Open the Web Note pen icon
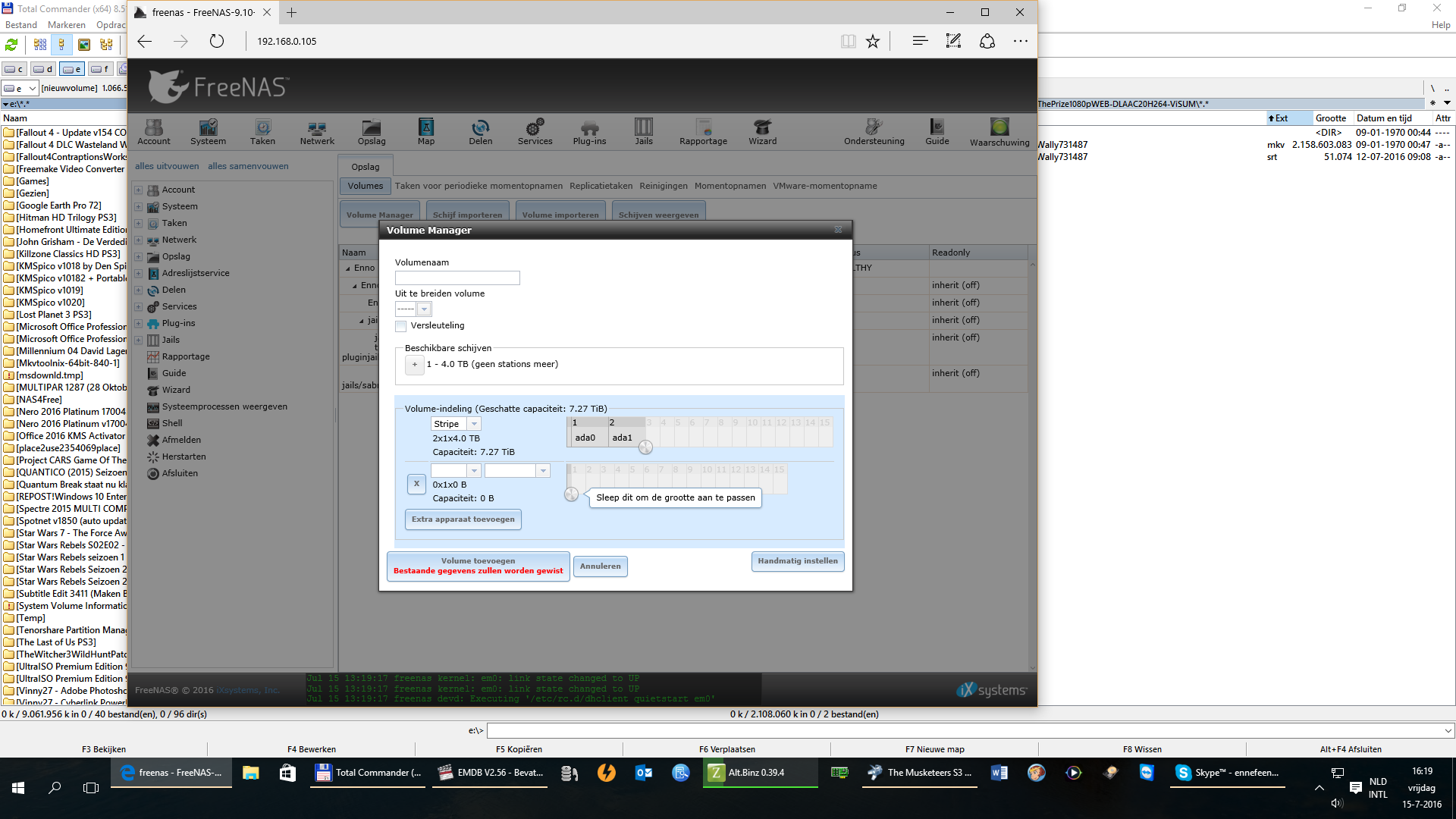The width and height of the screenshot is (1456, 819). coord(953,41)
